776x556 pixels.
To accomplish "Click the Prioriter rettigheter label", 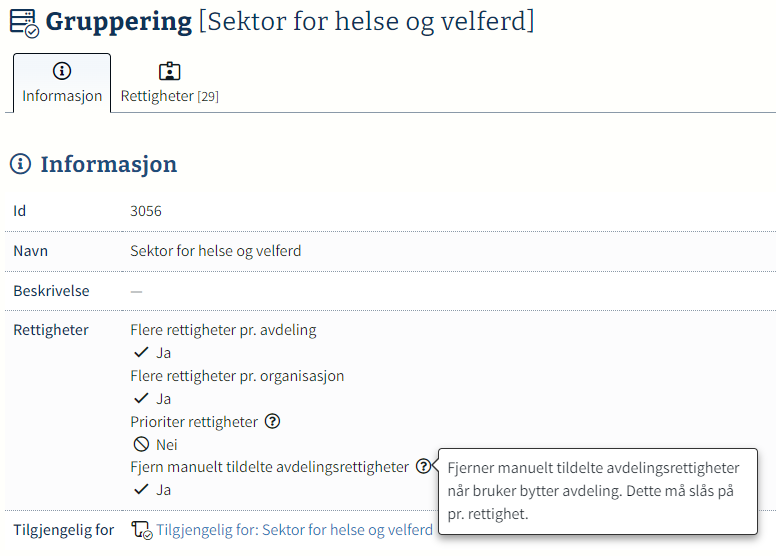I will [x=194, y=422].
